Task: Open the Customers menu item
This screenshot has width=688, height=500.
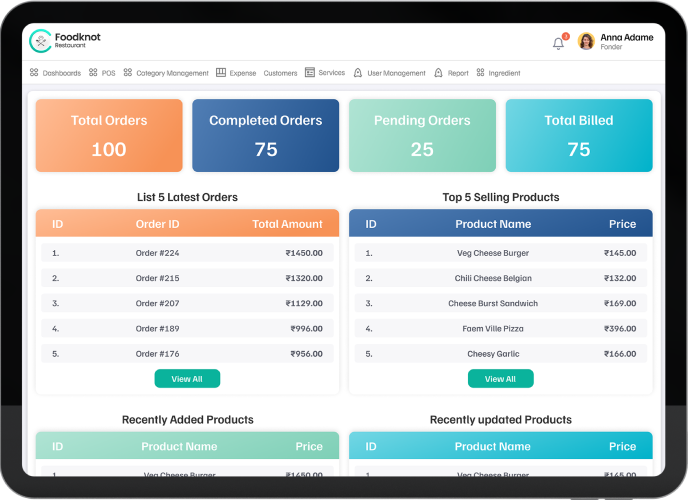Action: [x=280, y=73]
